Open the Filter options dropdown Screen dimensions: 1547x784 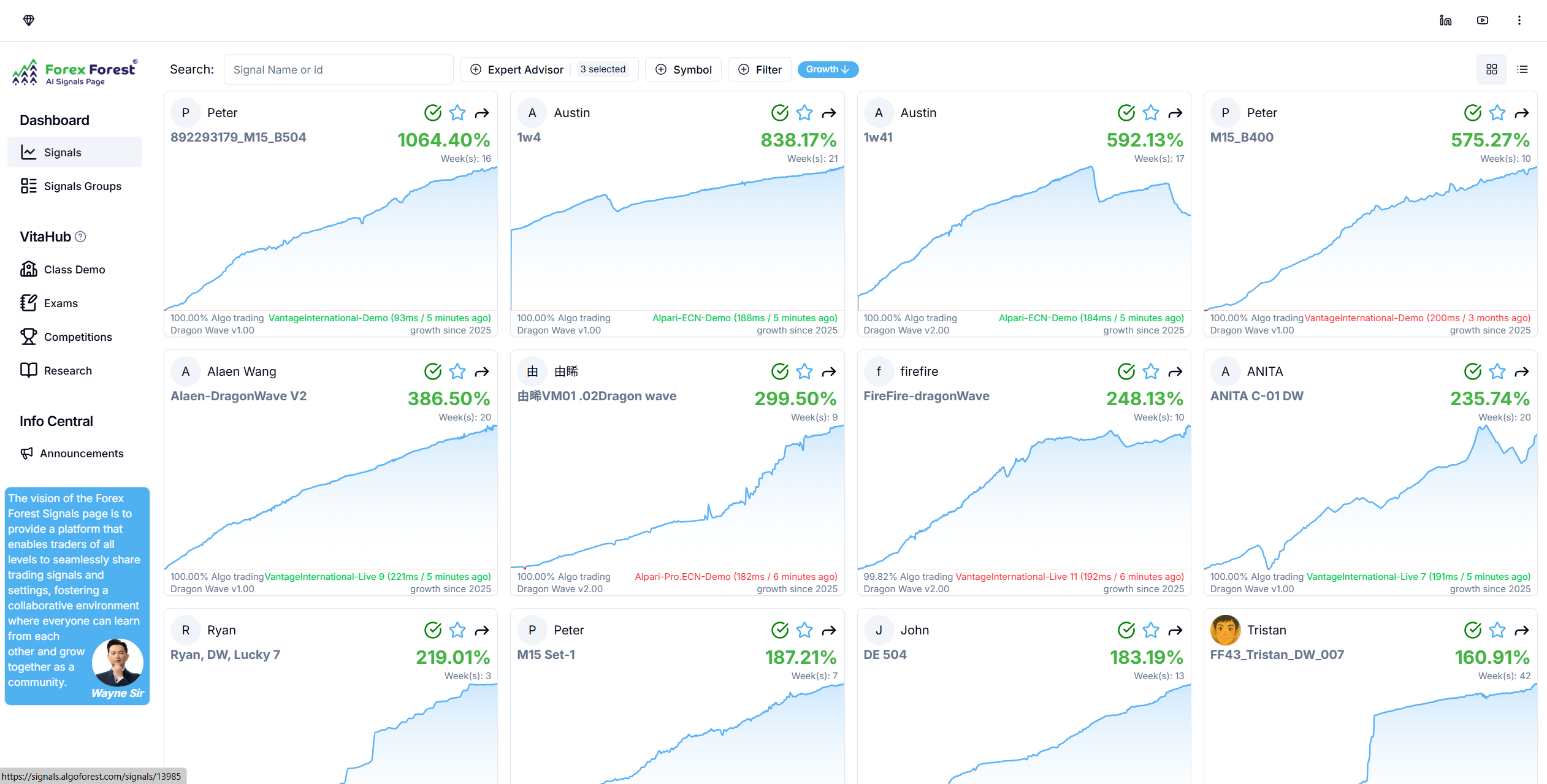(x=760, y=69)
